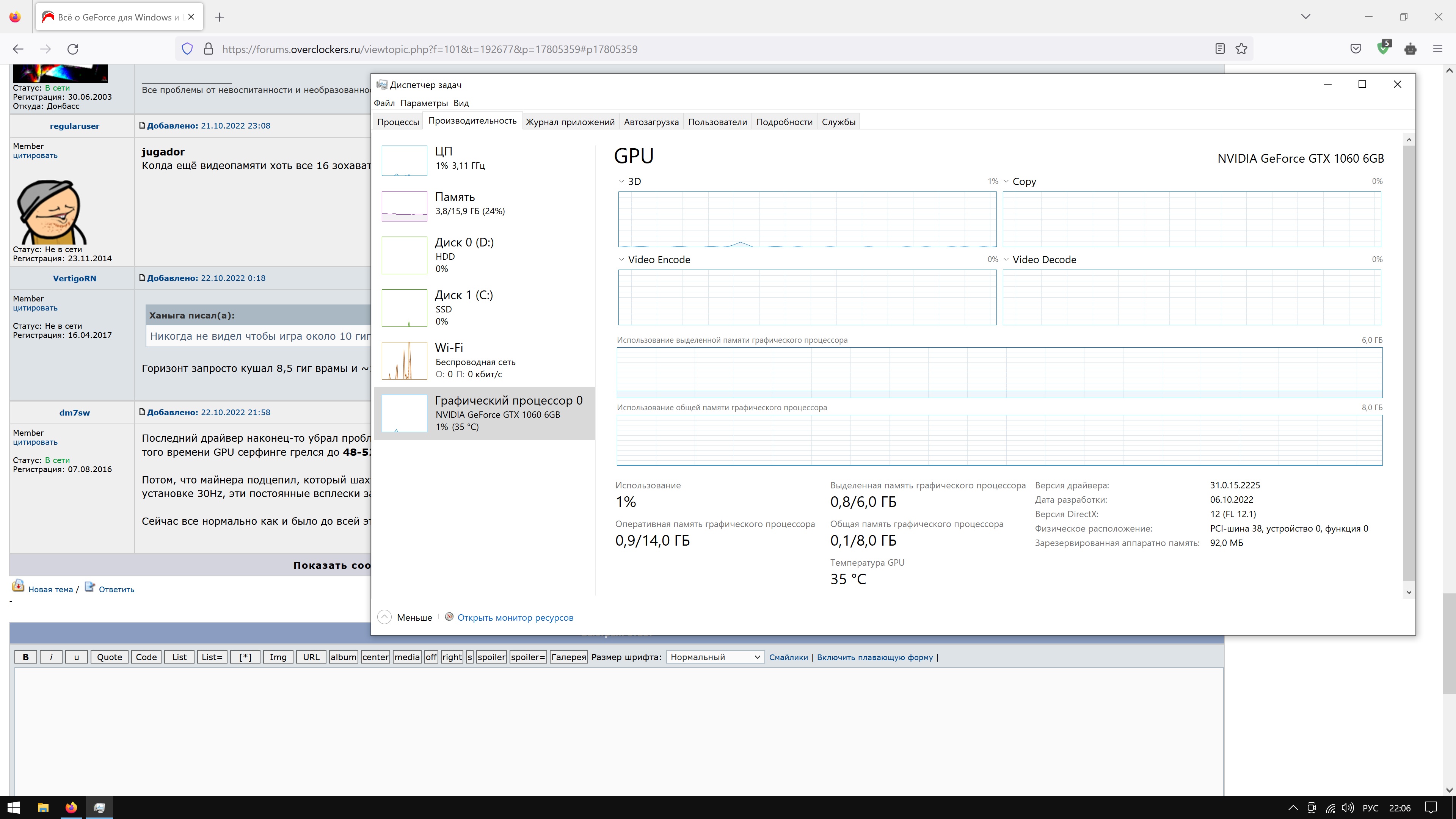Bookmark page with the star icon
The width and height of the screenshot is (1456, 819).
pyautogui.click(x=1241, y=49)
